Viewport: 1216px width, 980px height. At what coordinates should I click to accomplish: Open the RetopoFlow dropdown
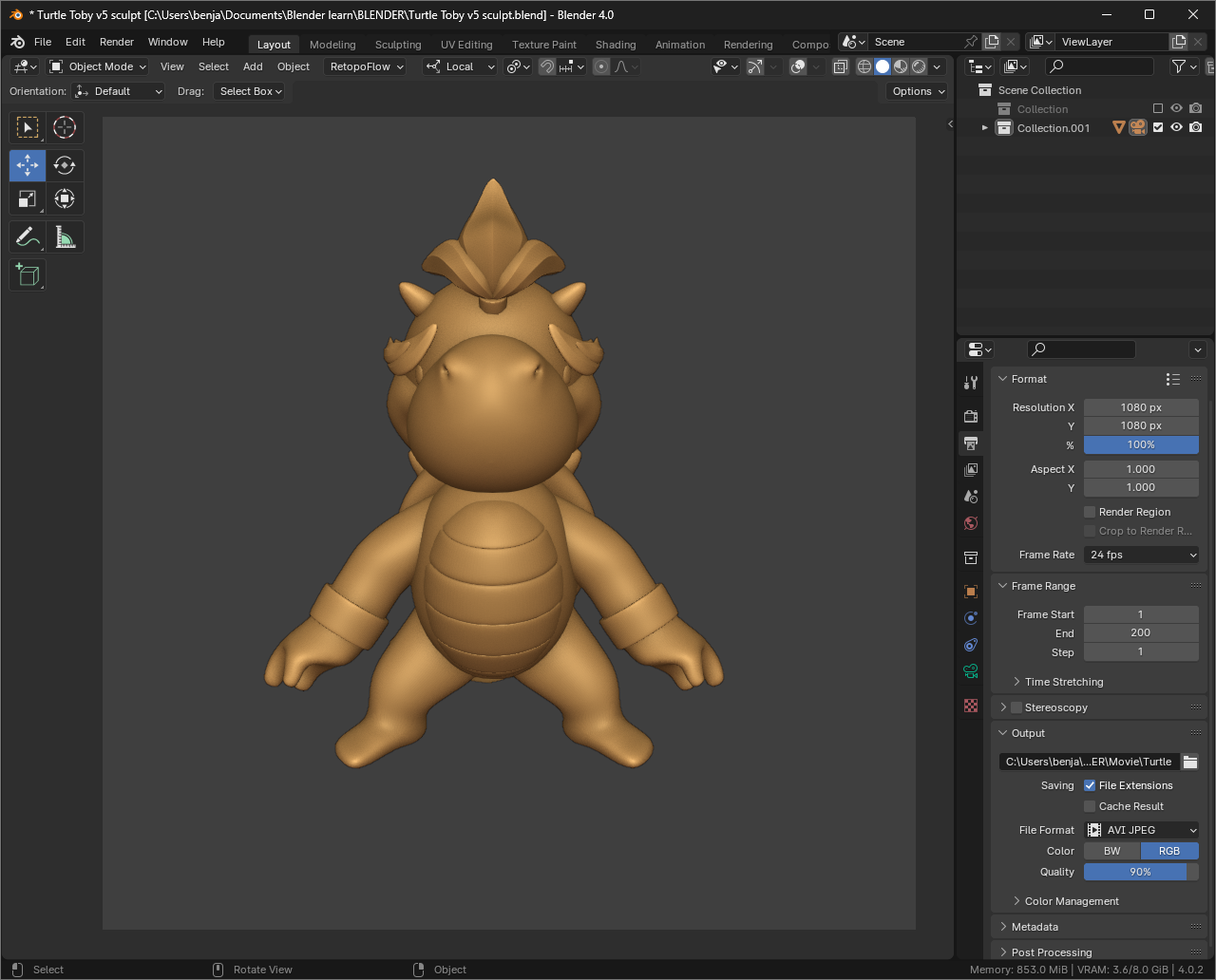[365, 66]
